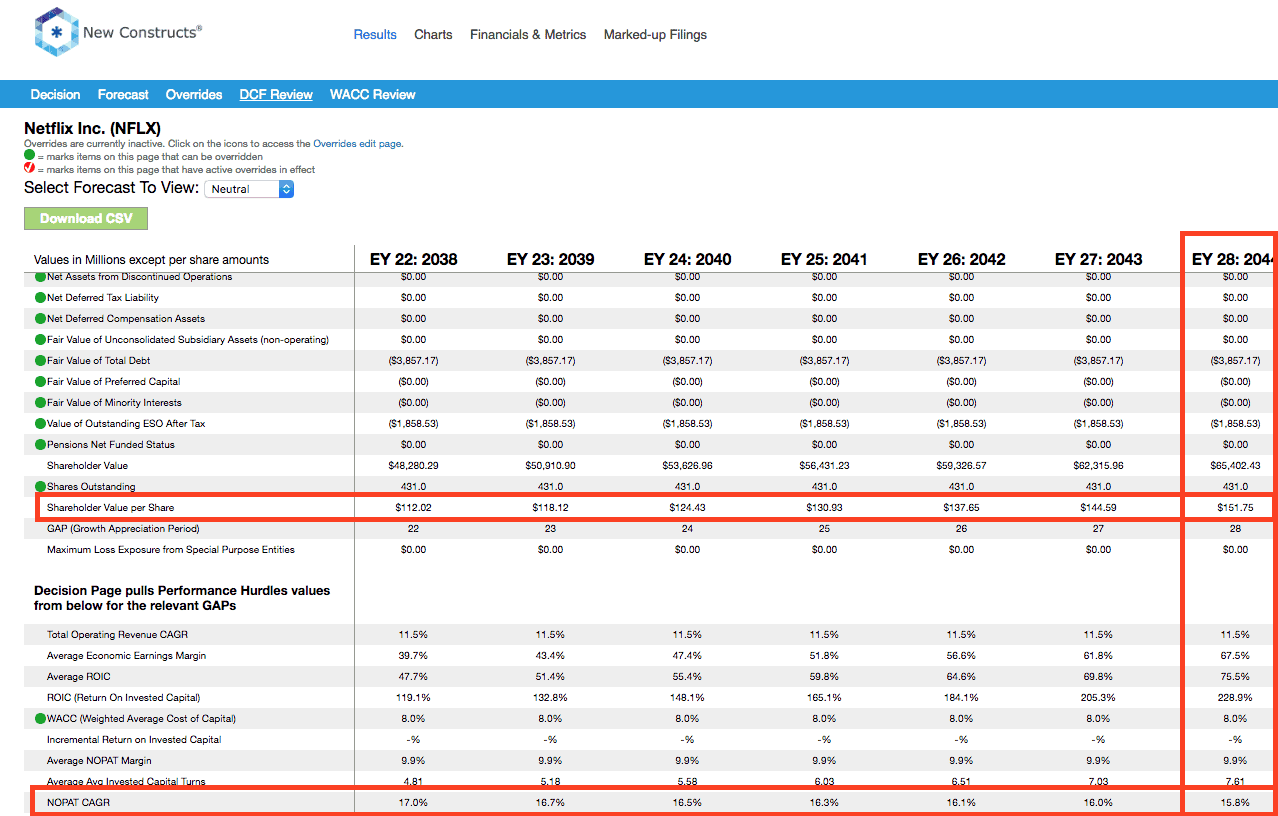This screenshot has height=816, width=1278.
Task: Click Shareholder Value cell $50,910.90
Action: (x=550, y=466)
